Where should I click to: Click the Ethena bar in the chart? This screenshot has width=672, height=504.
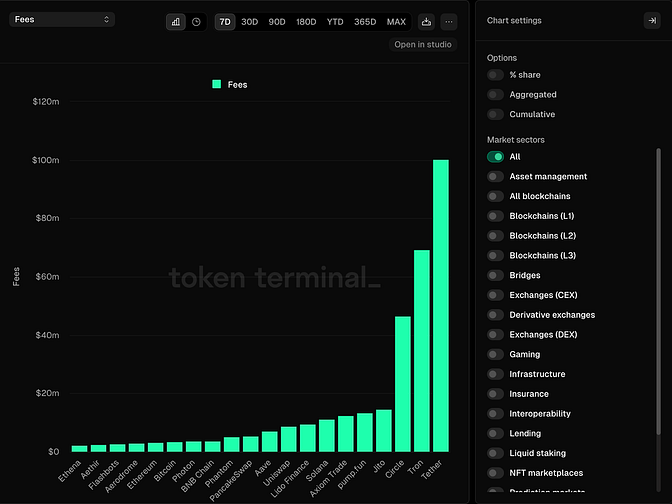(x=79, y=449)
